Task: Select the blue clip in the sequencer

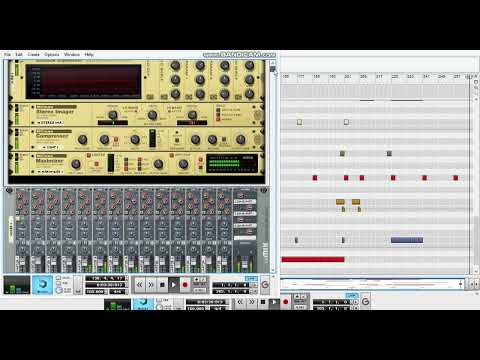Action: (x=407, y=240)
